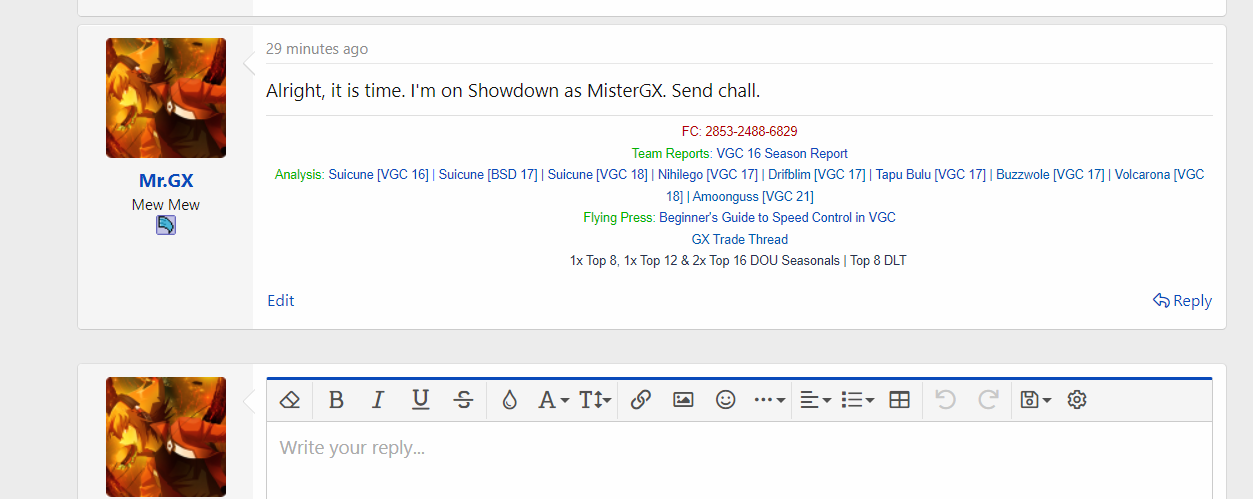The width and height of the screenshot is (1253, 499).
Task: Click Mr.GX's avatar in the post
Action: (x=166, y=98)
